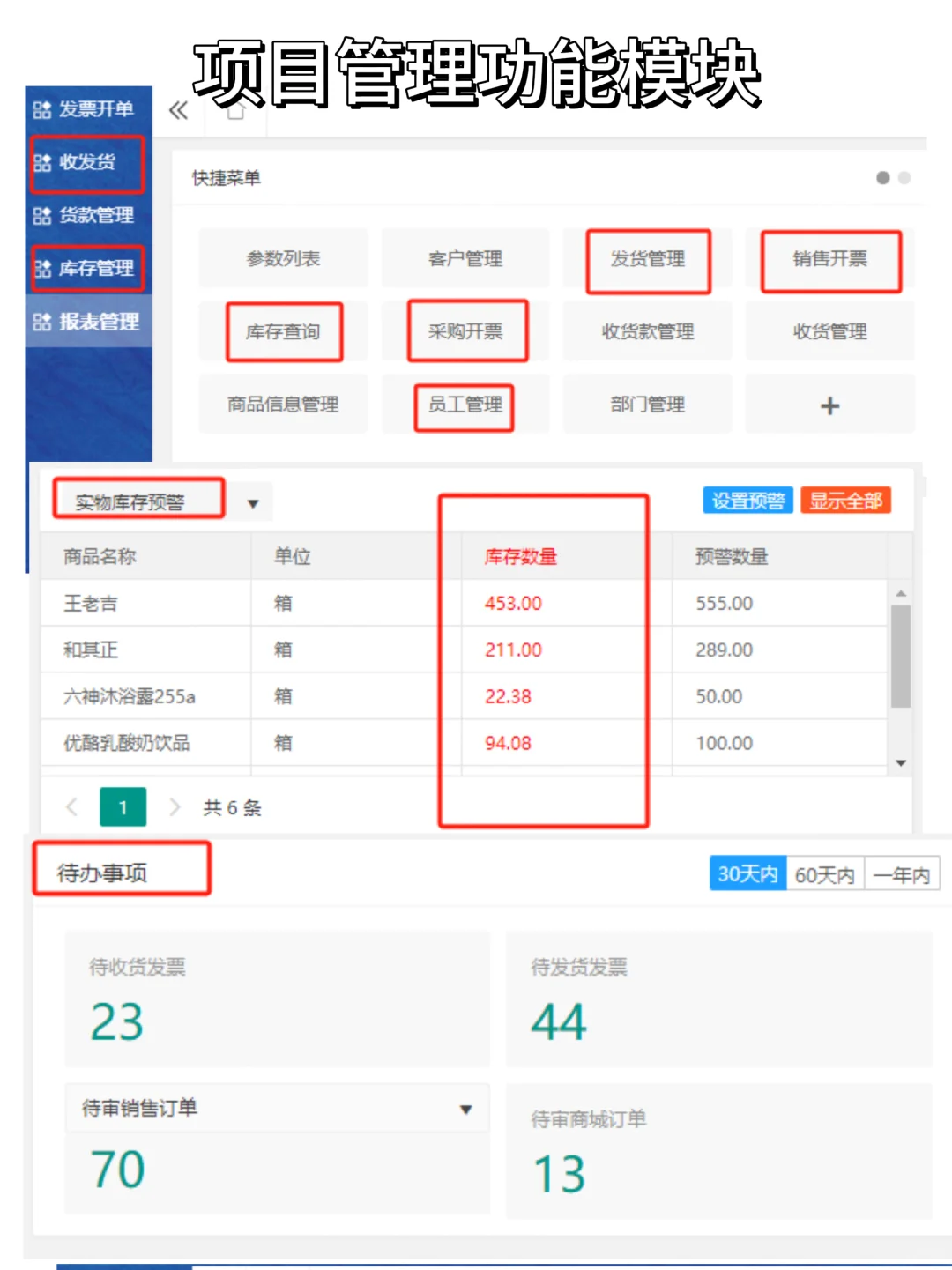Collapse the sidebar using the « arrow

tap(179, 111)
